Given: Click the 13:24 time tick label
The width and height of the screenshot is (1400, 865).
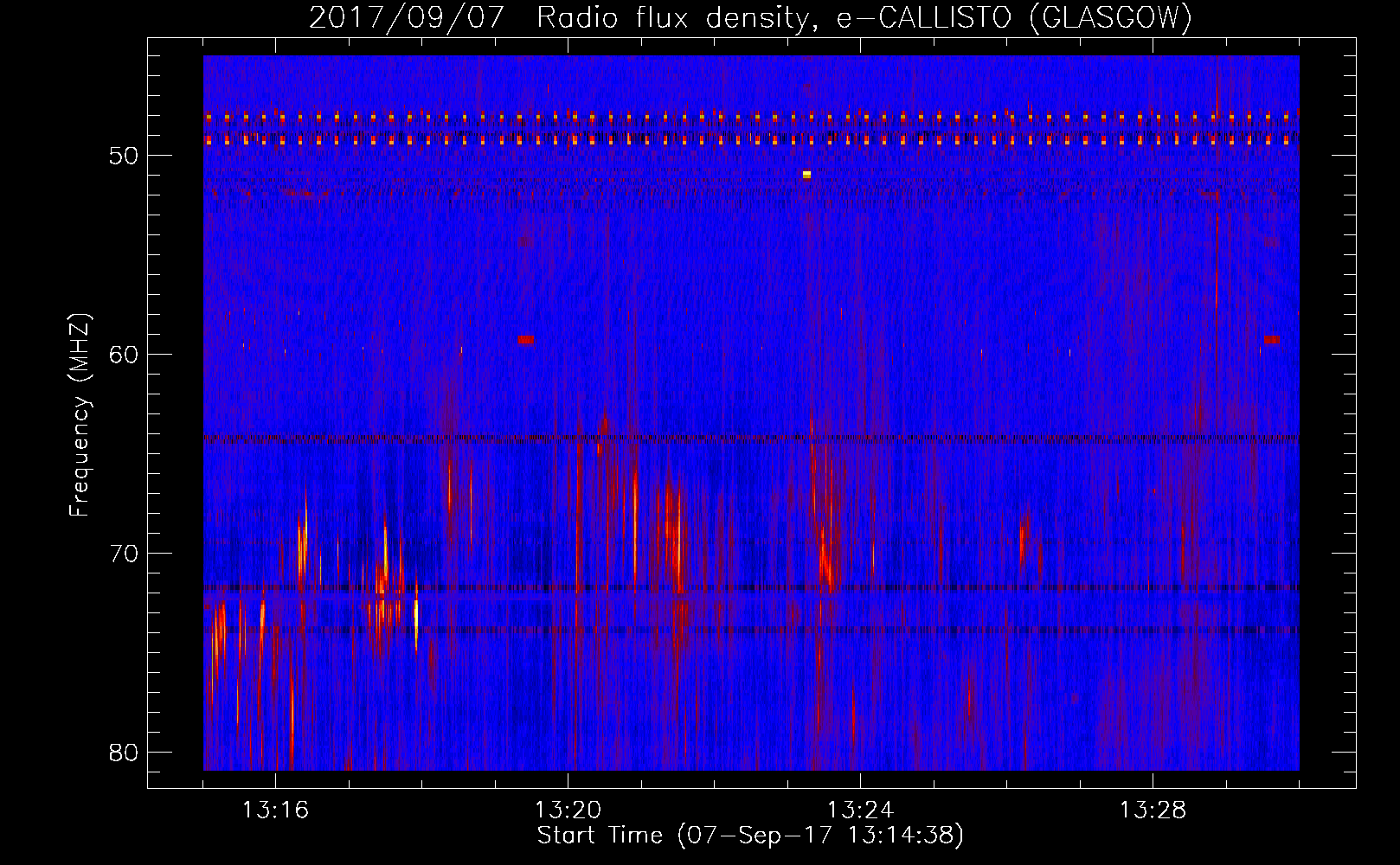Looking at the screenshot, I should (860, 811).
